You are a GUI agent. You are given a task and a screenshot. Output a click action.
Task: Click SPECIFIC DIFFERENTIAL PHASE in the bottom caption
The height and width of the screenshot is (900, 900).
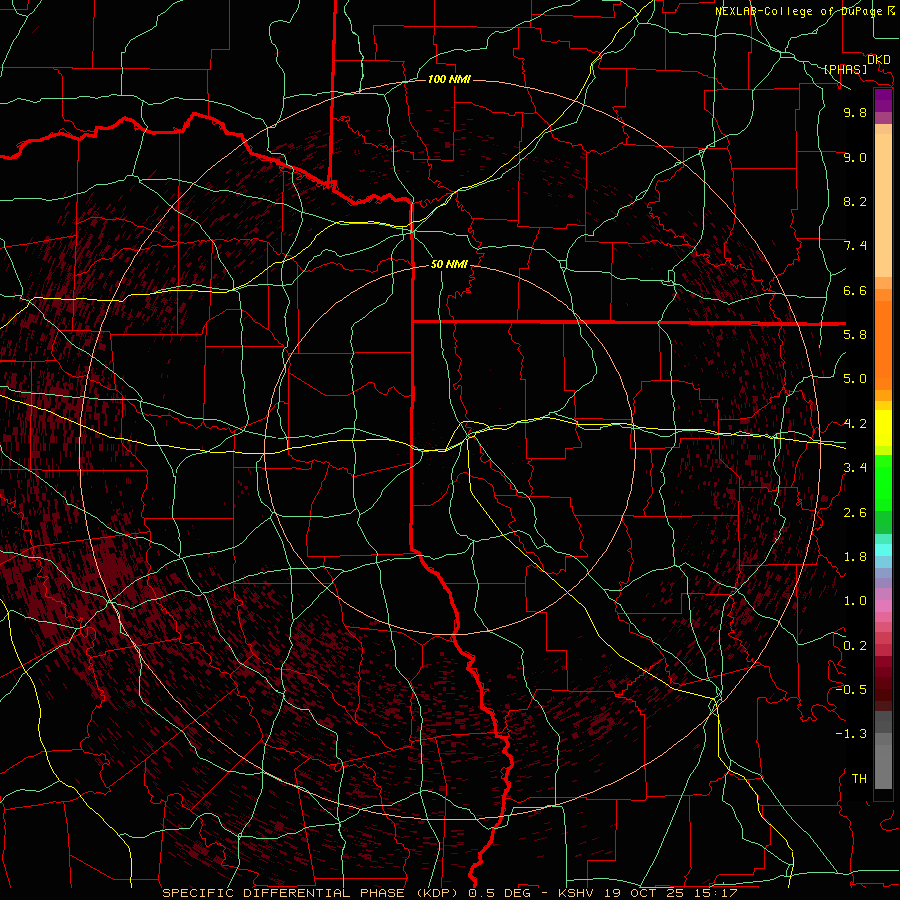285,893
